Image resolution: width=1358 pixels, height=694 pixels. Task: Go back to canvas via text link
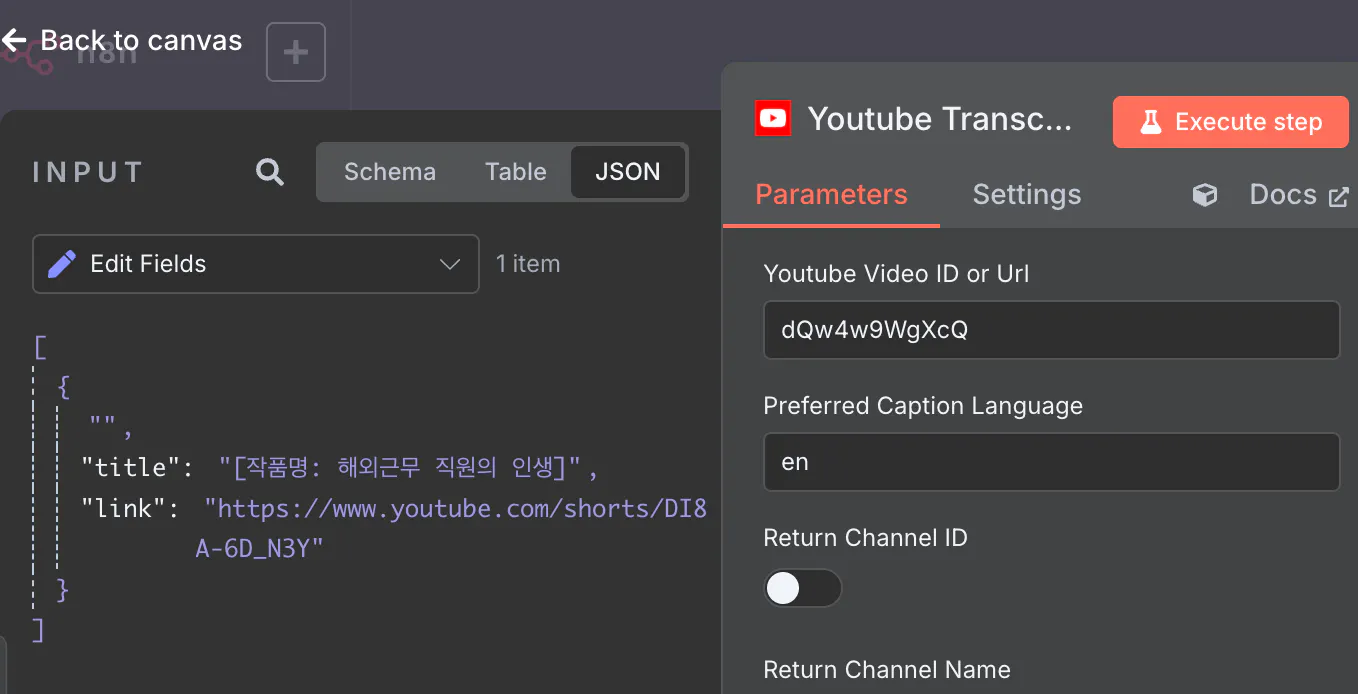click(141, 41)
